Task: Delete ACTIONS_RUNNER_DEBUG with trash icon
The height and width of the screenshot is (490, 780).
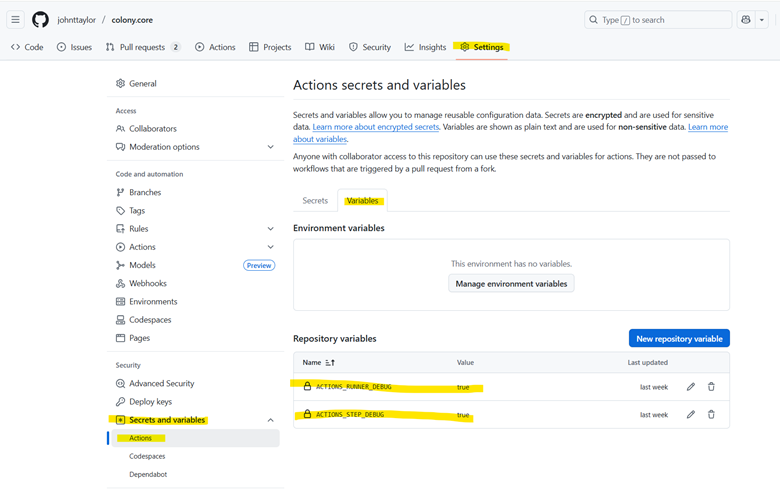Action: [711, 387]
